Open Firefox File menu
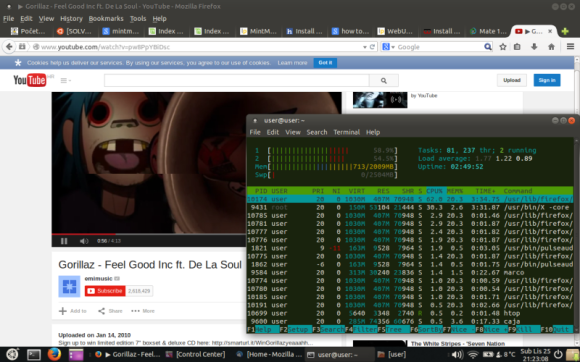The image size is (580, 362). 8,18
